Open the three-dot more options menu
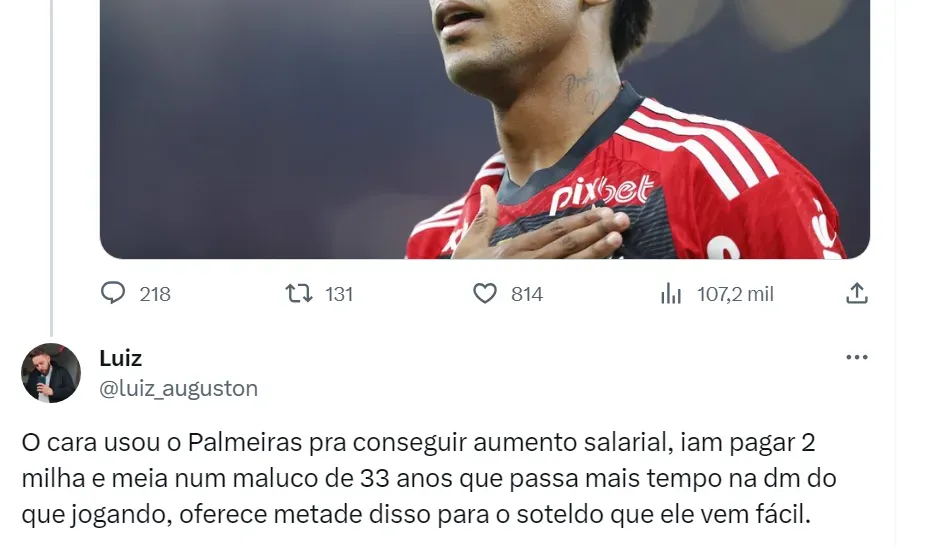Screen dimensions: 926x546 coord(856,357)
